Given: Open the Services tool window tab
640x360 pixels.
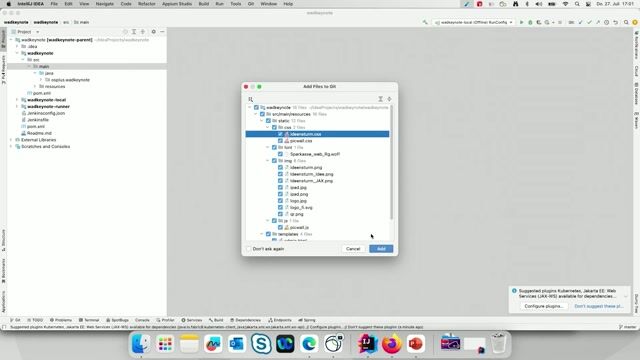Looking at the screenshot, I should coord(191,320).
